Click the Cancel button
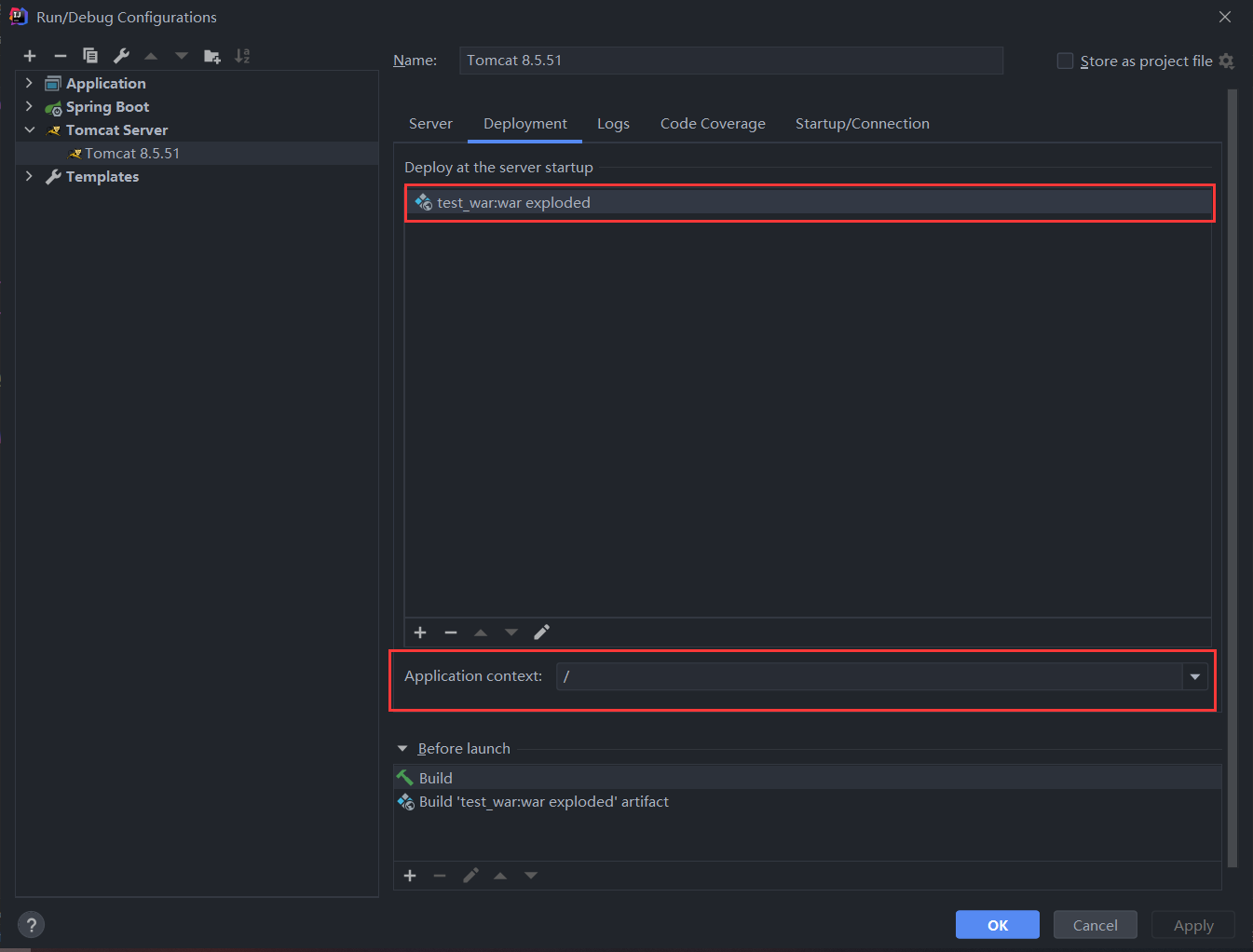Viewport: 1253px width, 952px height. click(x=1096, y=925)
